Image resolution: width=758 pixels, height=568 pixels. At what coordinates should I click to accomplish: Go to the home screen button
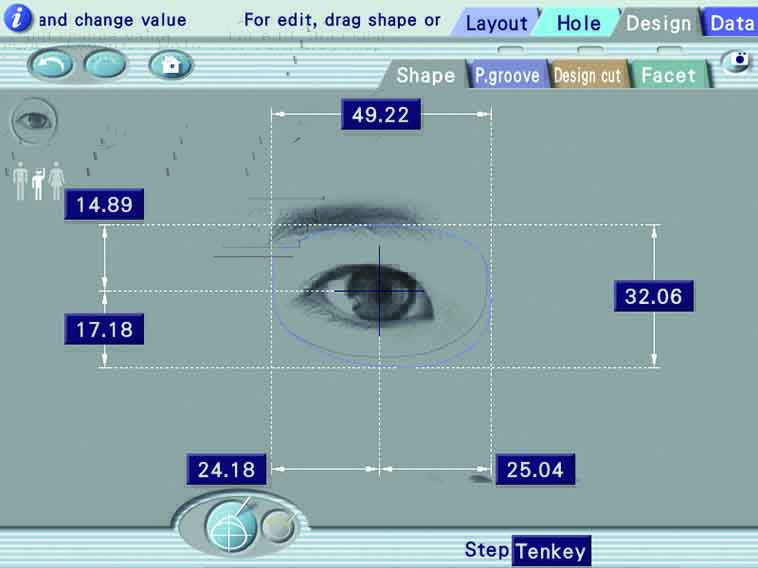[170, 65]
